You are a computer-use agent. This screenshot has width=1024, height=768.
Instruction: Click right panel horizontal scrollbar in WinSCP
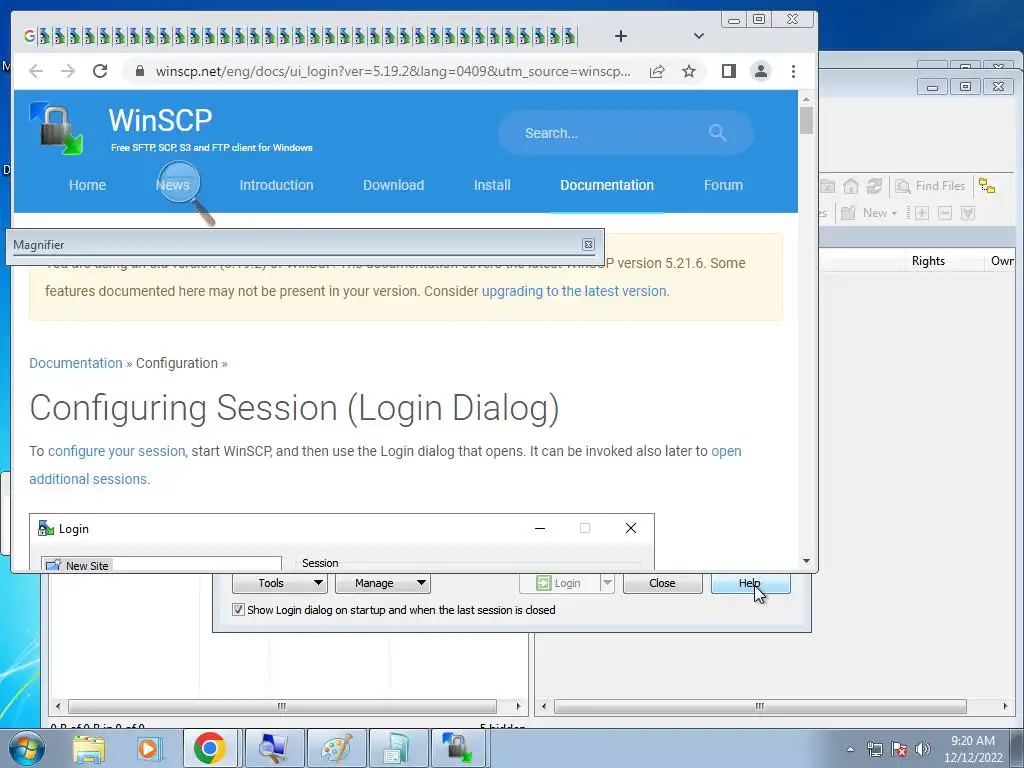click(760, 706)
